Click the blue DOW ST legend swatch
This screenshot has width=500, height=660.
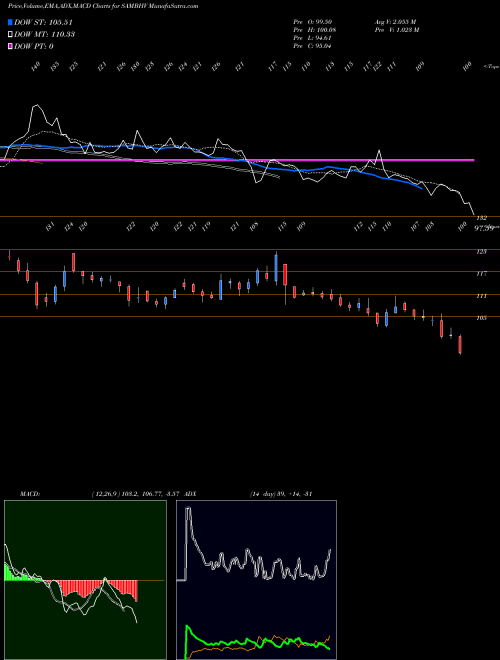point(11,22)
